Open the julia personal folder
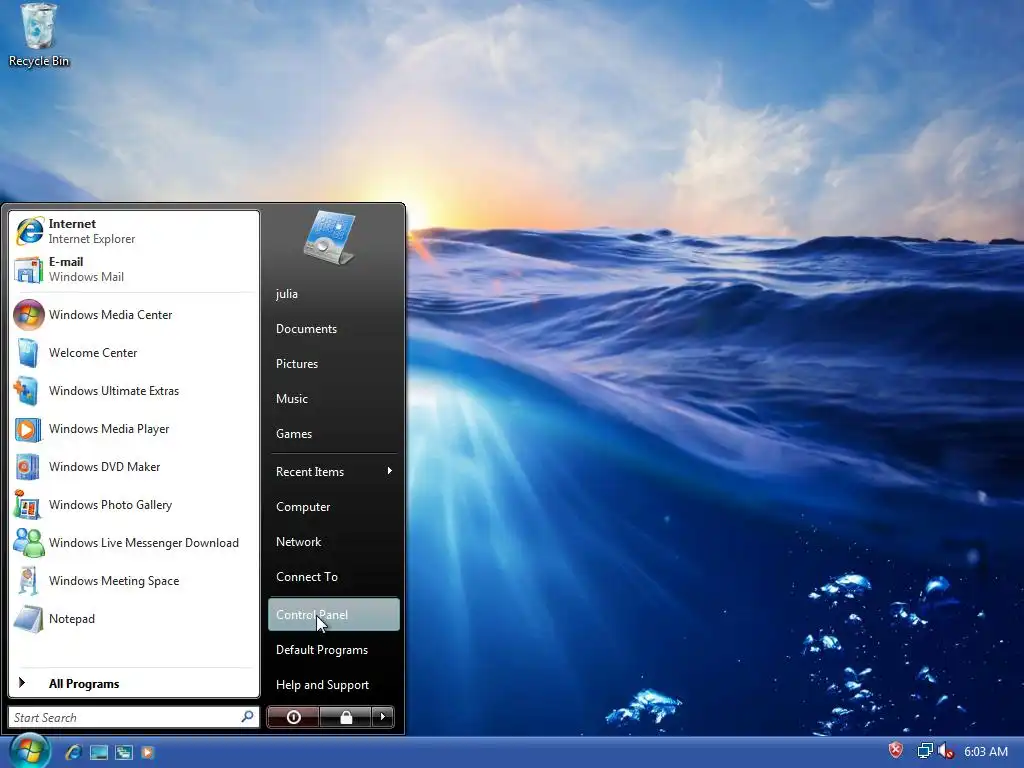 pos(334,294)
